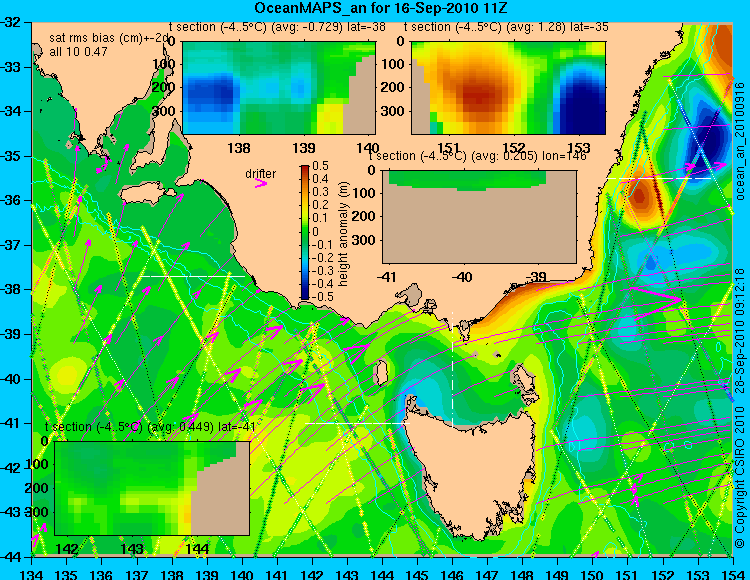Open the lat=-35 temperature section inset plot

[508, 88]
